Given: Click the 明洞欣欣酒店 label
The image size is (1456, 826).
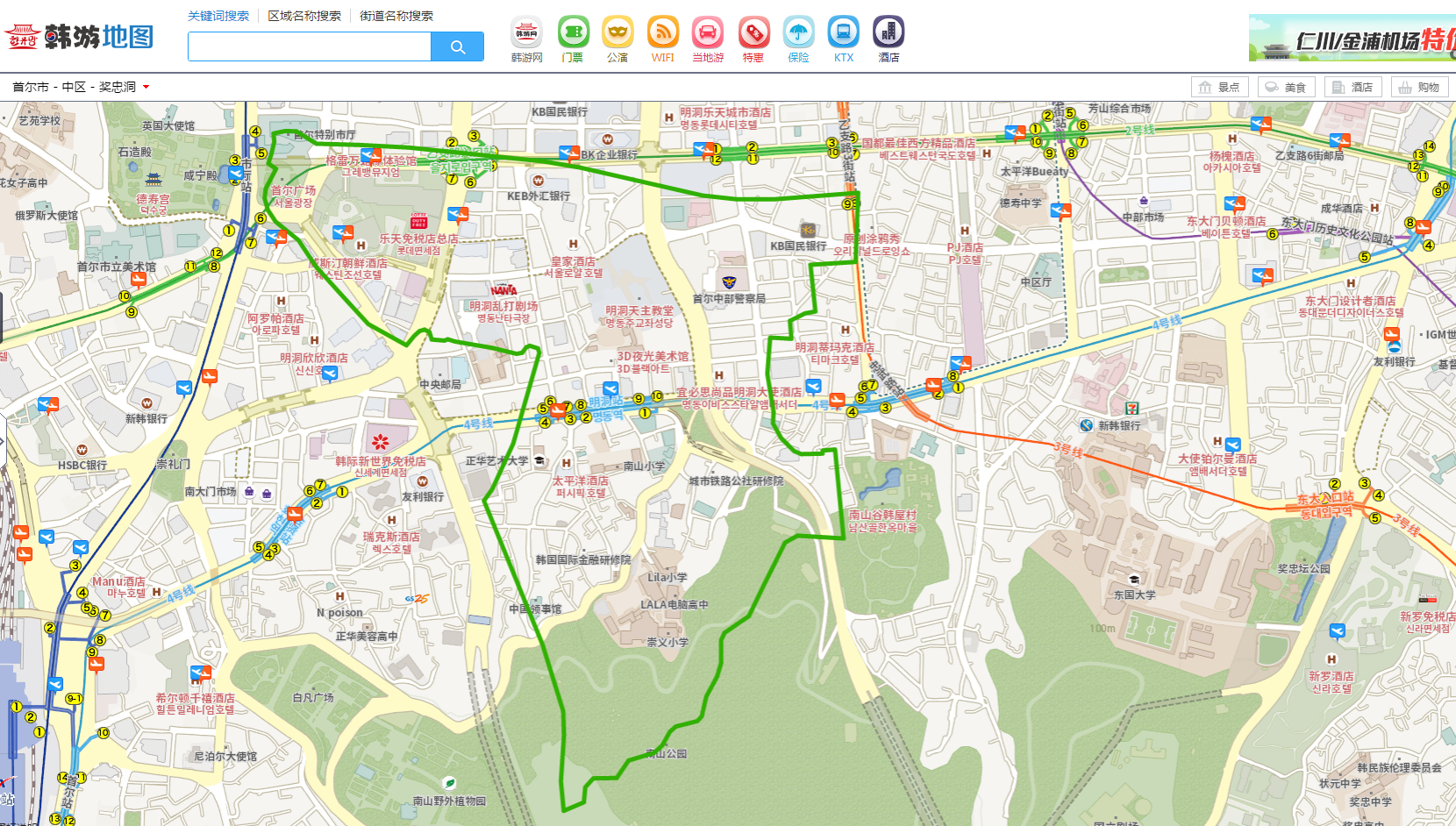Looking at the screenshot, I should click(314, 364).
